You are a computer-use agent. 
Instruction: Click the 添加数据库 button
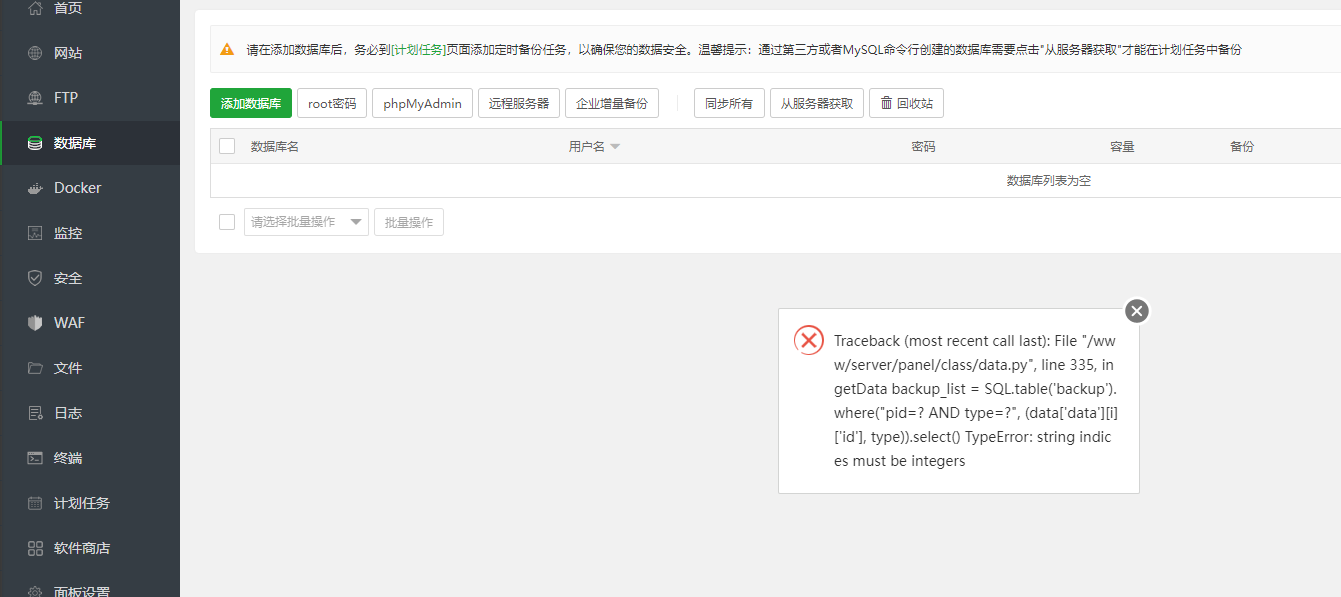251,102
